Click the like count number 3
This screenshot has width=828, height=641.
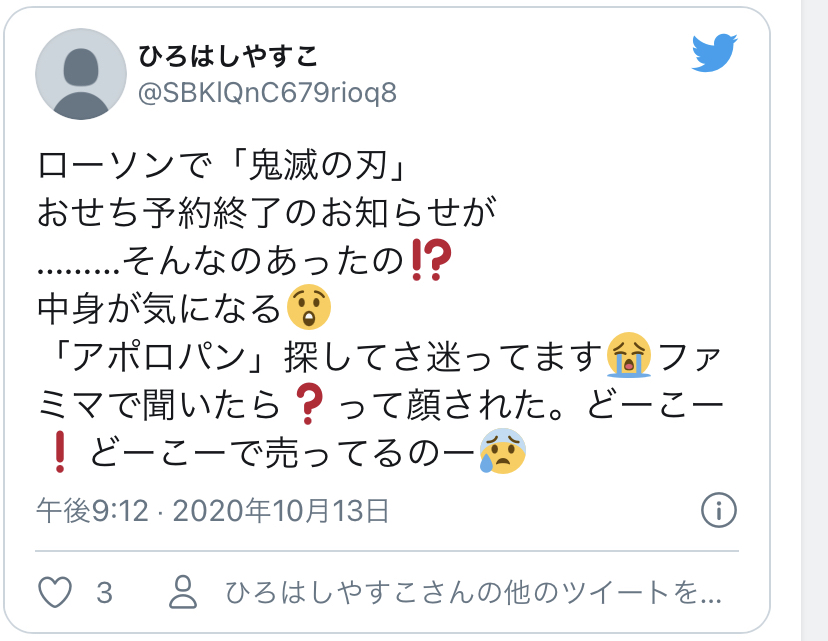105,592
